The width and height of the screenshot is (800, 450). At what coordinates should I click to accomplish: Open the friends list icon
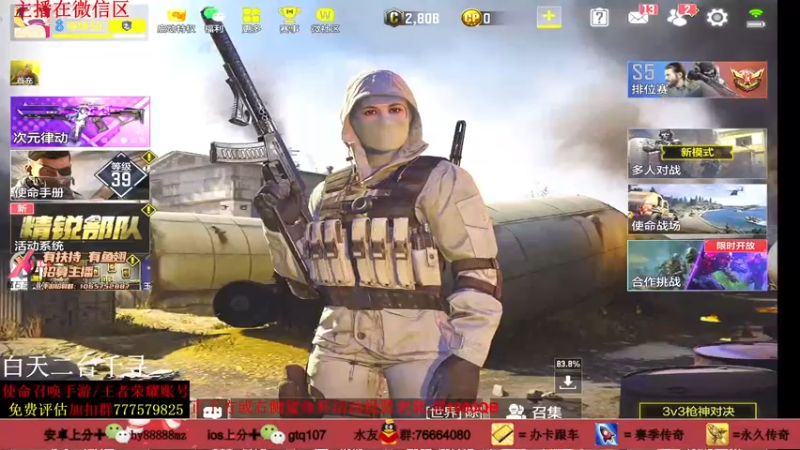[x=678, y=17]
